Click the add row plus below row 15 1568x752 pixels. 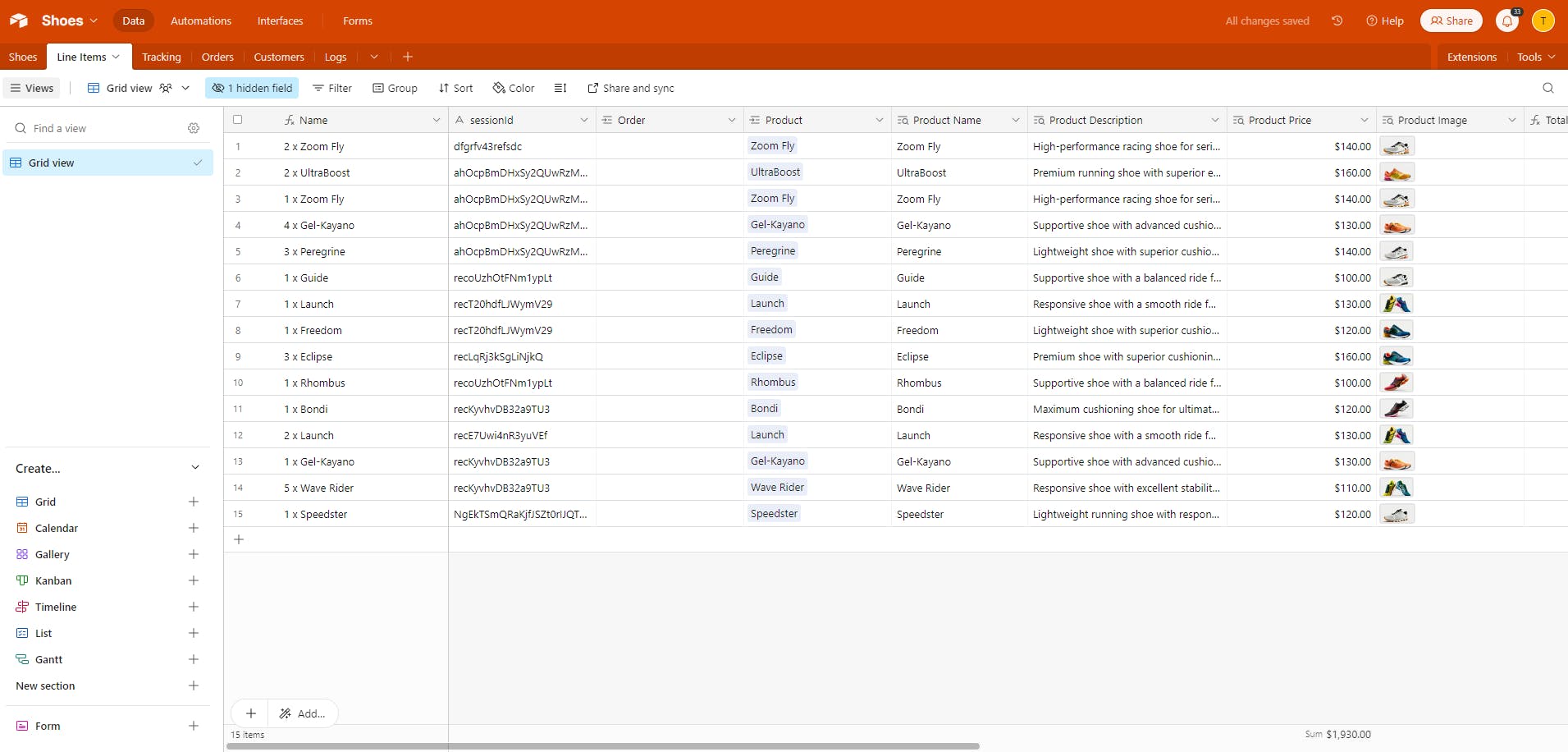[239, 539]
